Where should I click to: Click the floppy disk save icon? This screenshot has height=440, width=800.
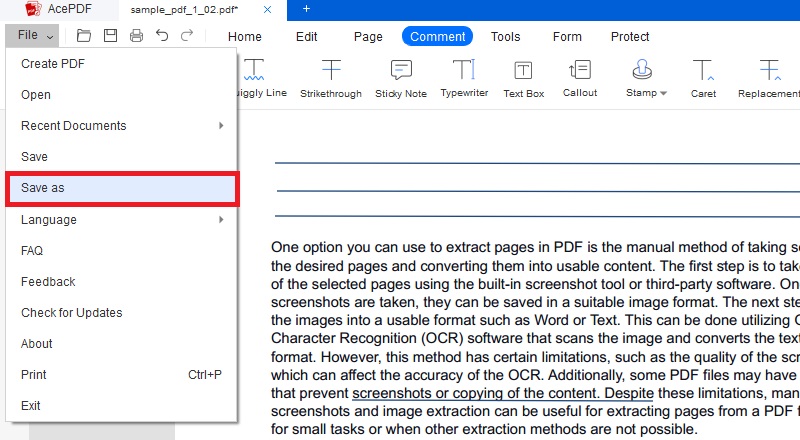click(x=110, y=36)
